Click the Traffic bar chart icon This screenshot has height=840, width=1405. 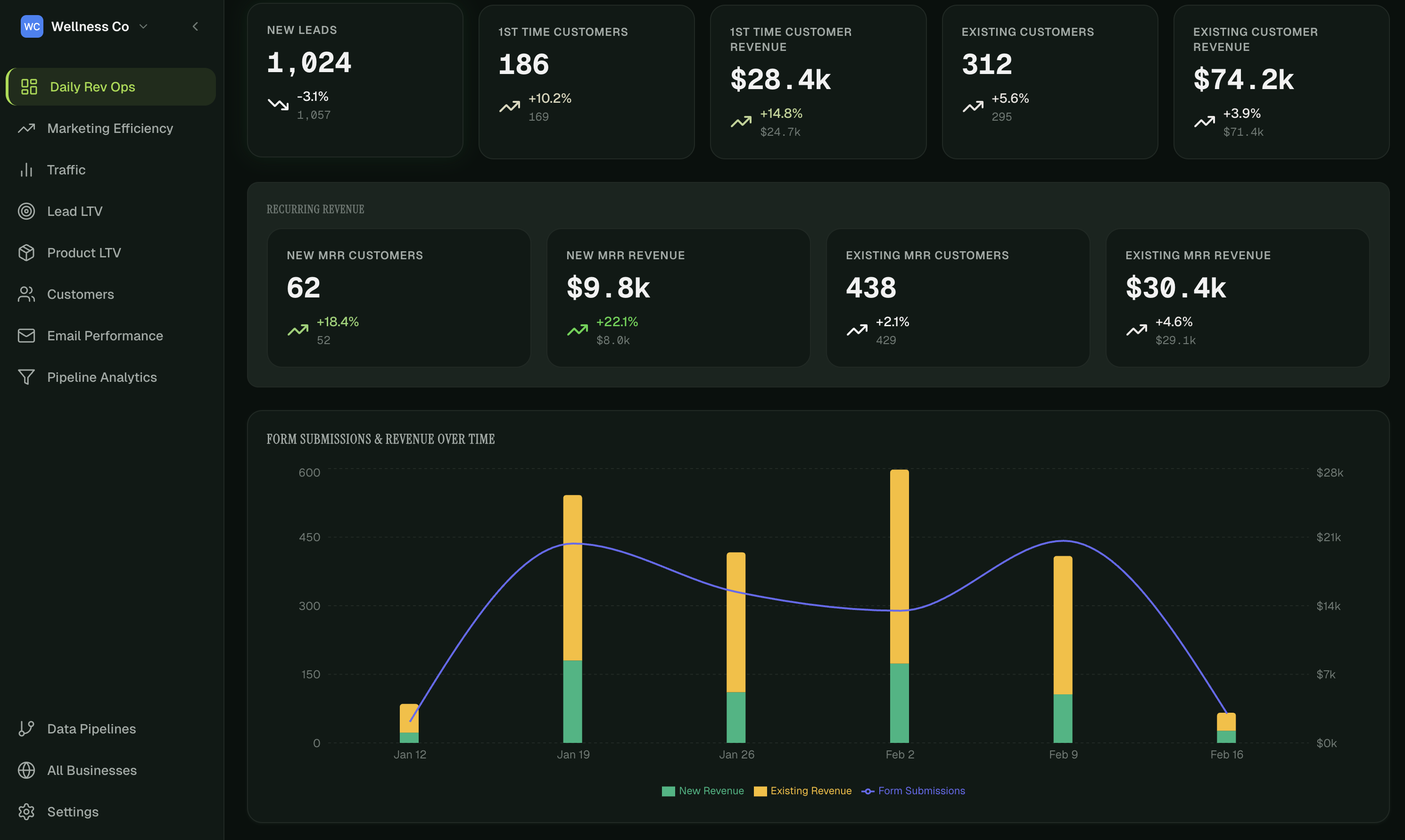tap(26, 170)
